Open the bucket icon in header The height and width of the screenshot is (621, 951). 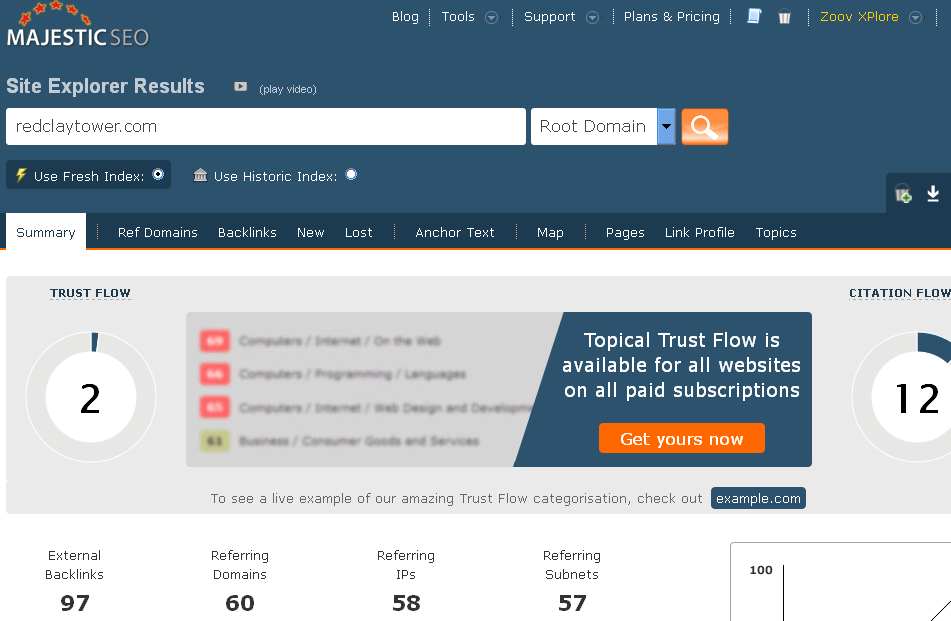[784, 17]
